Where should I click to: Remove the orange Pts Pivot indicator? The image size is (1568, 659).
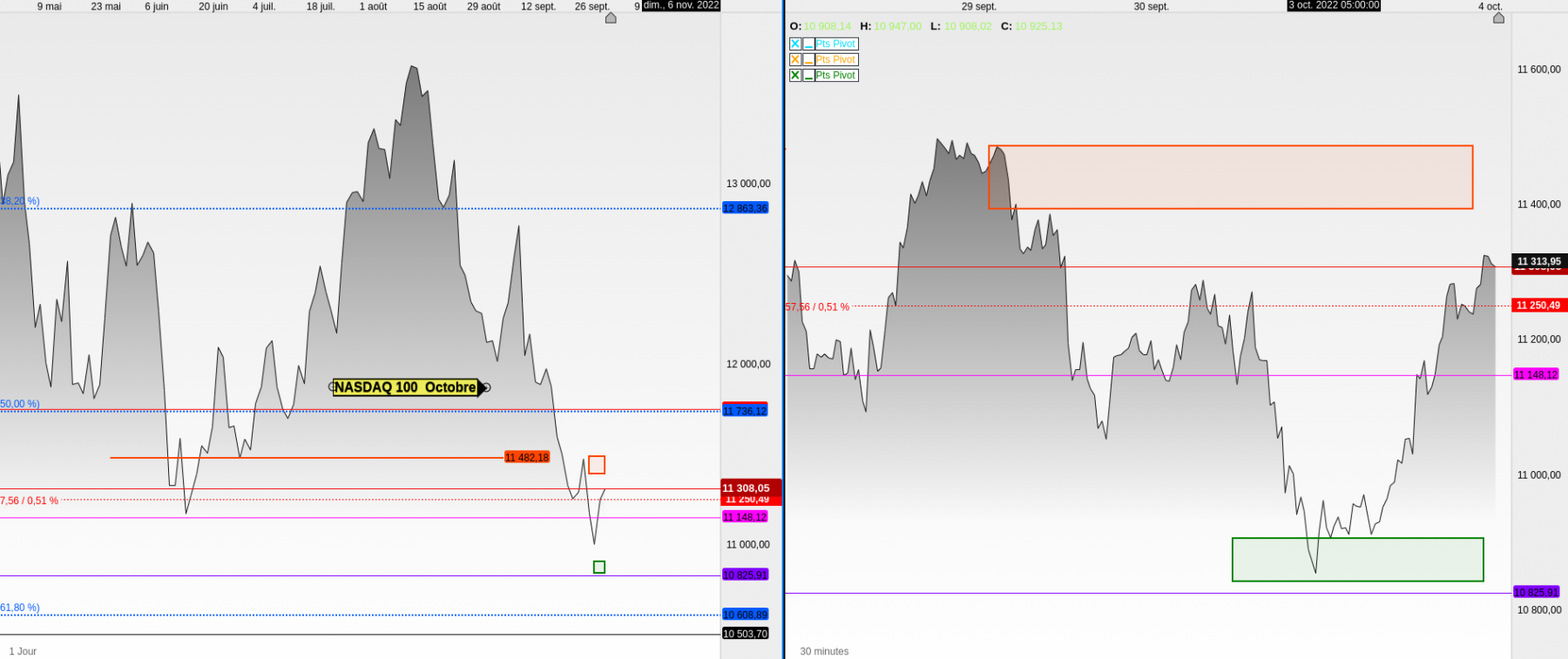click(795, 59)
